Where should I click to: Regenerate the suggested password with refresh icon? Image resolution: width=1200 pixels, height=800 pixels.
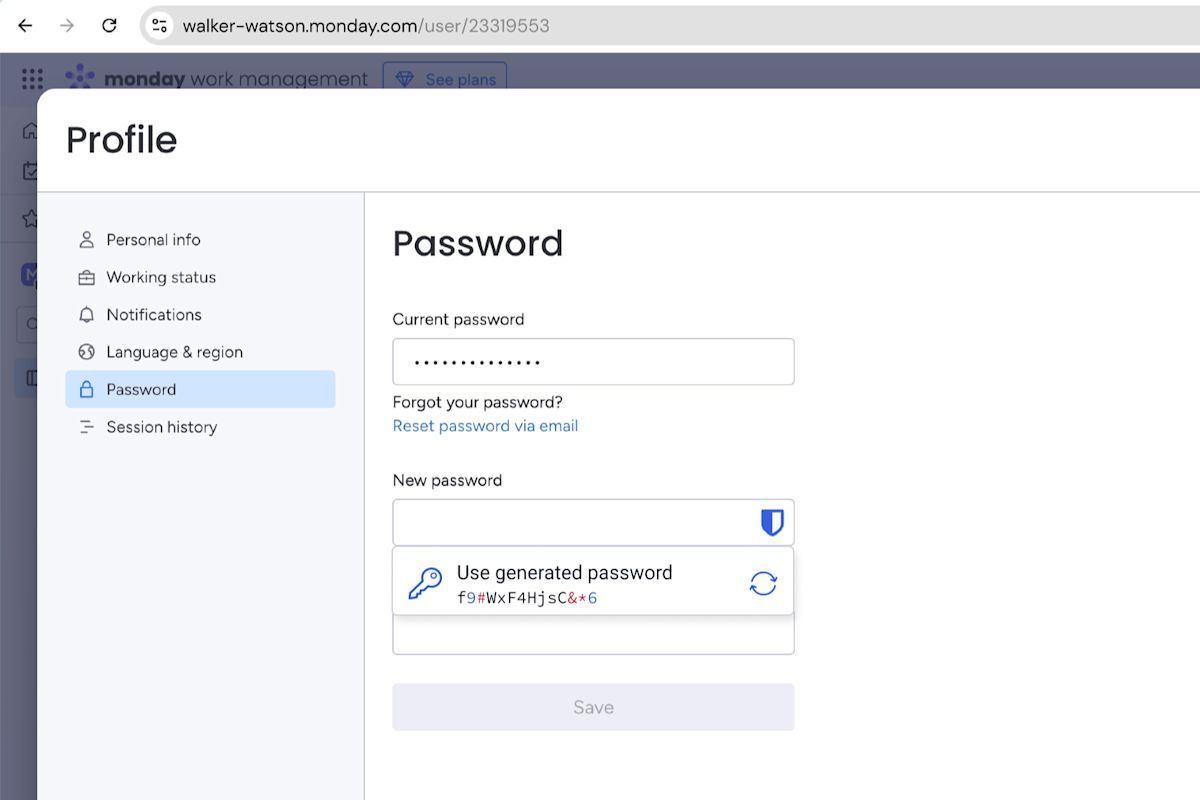763,584
